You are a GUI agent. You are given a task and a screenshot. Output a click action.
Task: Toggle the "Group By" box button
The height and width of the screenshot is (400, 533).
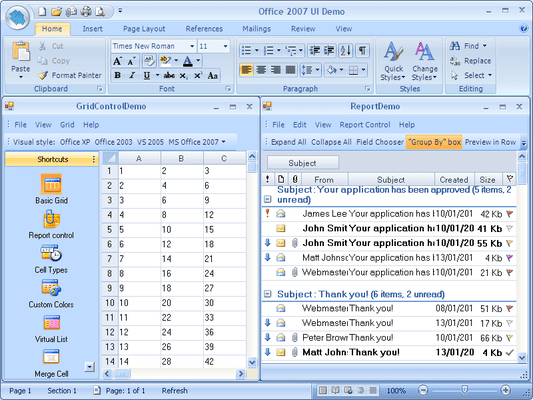tap(434, 142)
